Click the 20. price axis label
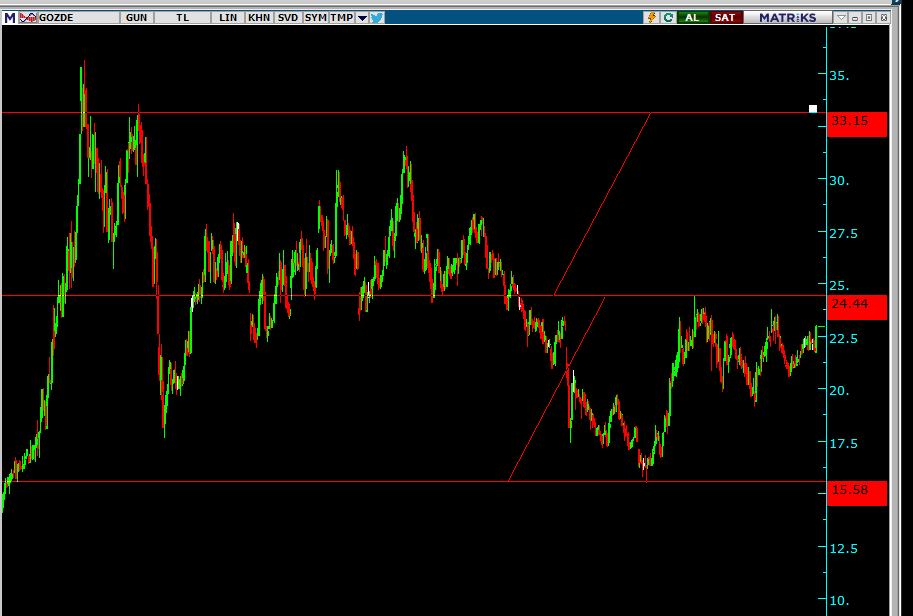The width and height of the screenshot is (913, 616). 839,391
